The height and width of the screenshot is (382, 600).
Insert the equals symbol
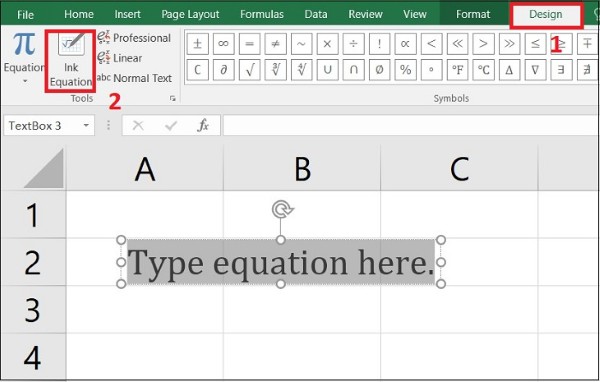click(249, 44)
